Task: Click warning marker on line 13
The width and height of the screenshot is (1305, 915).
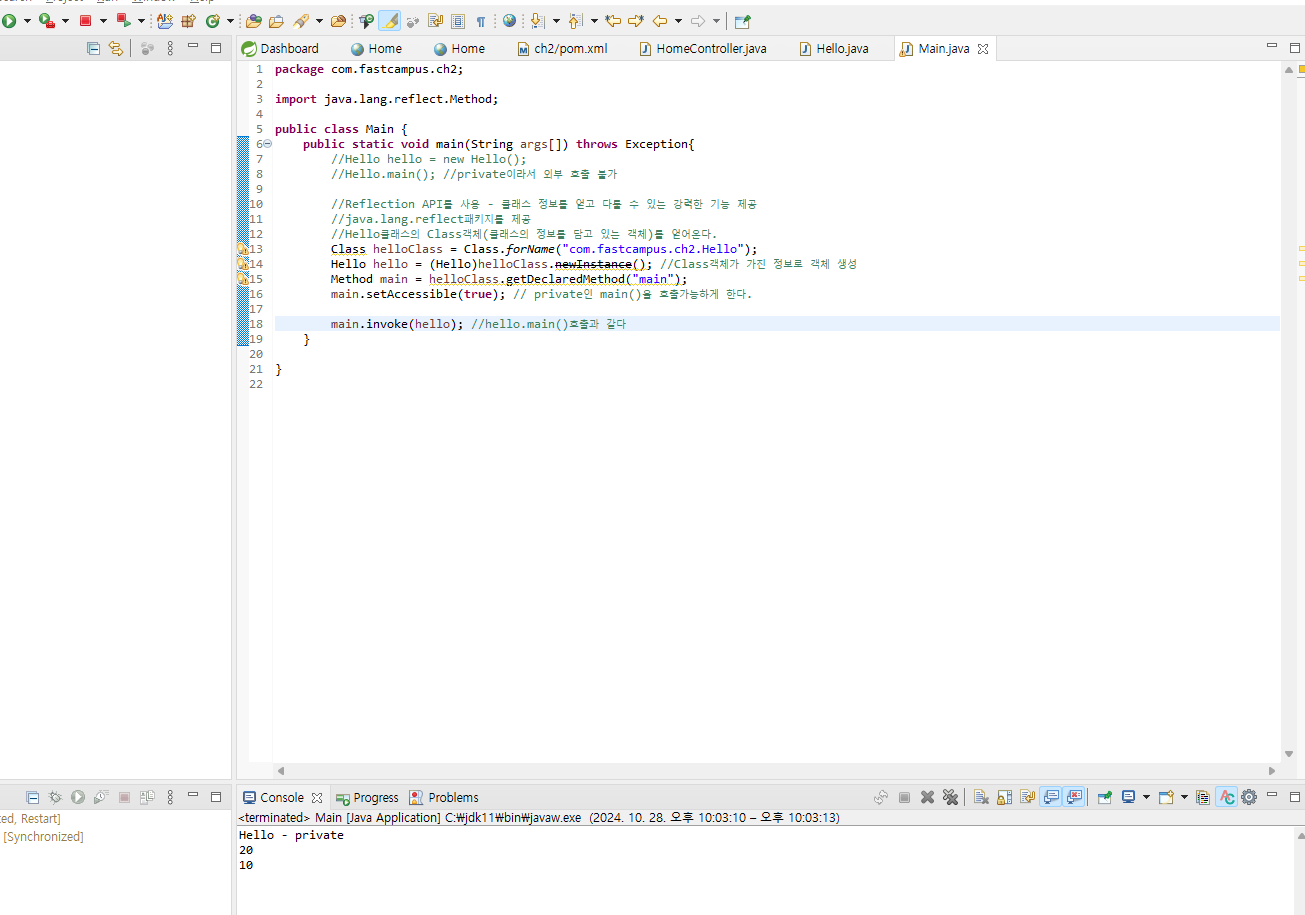Action: pyautogui.click(x=242, y=249)
